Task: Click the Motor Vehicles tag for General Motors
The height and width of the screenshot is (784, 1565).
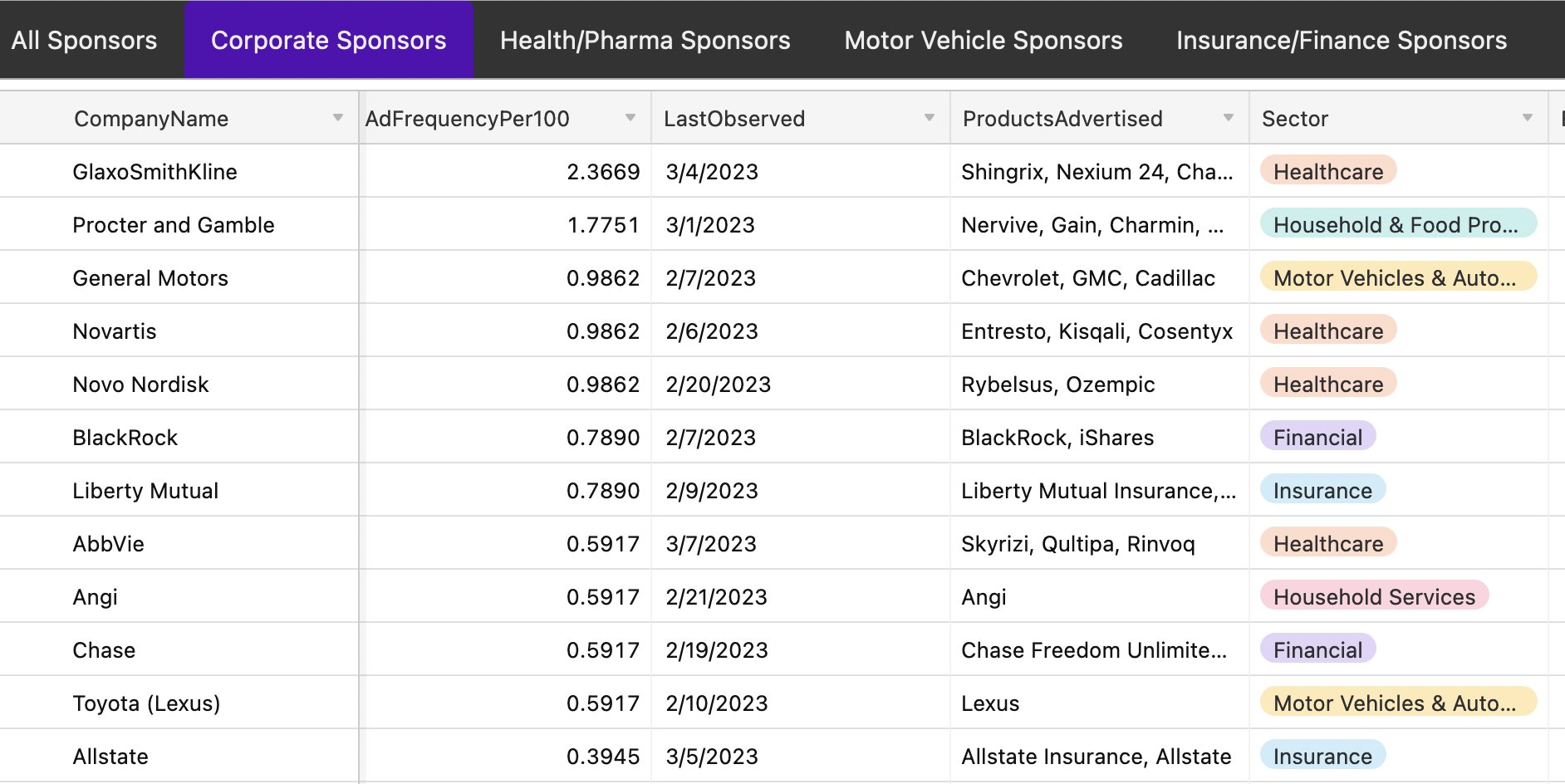Action: tap(1398, 277)
